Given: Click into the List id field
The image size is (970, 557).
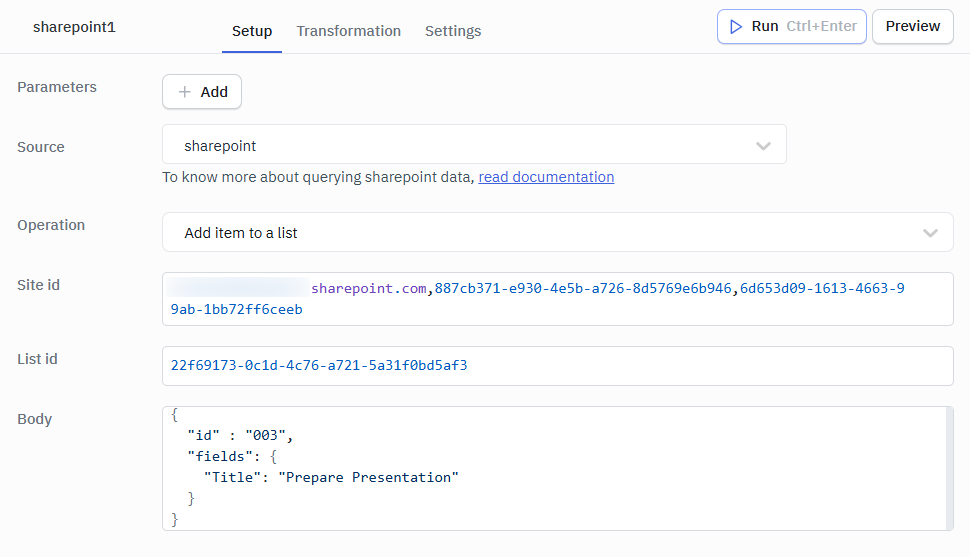Looking at the screenshot, I should click(x=557, y=366).
